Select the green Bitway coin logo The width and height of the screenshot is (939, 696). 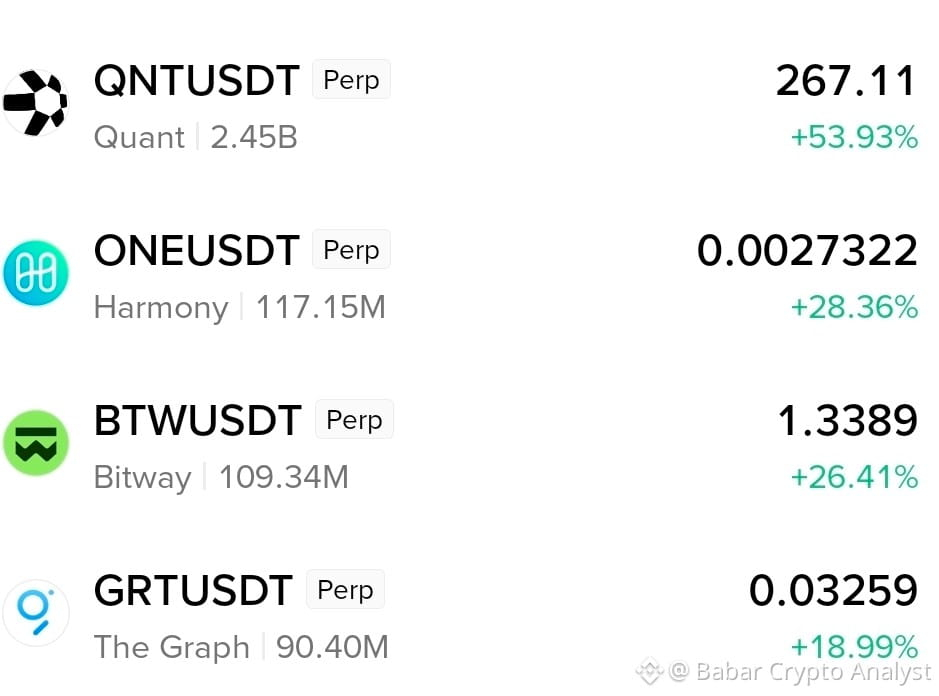35,443
